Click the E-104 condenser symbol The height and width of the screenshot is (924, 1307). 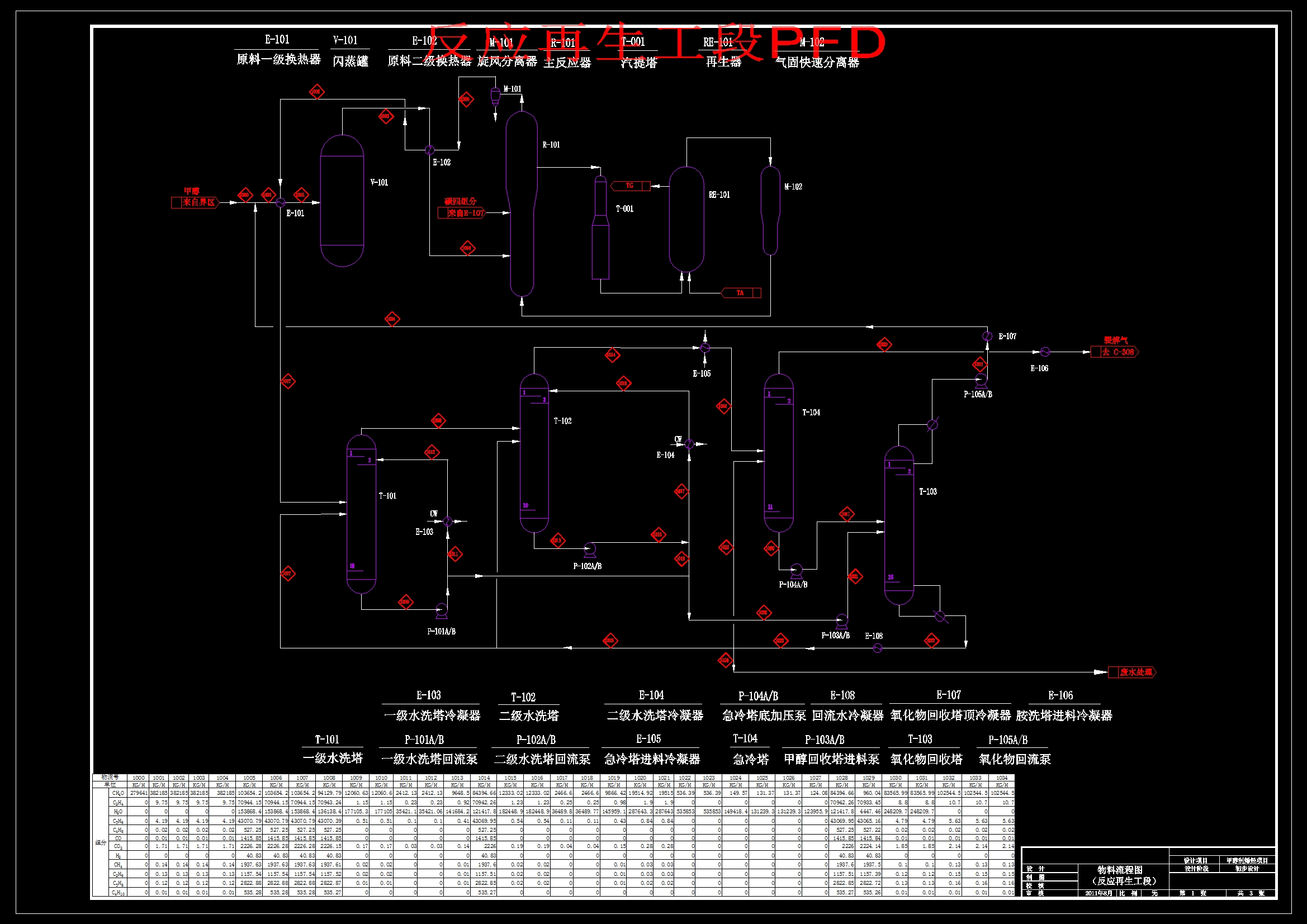[x=689, y=444]
